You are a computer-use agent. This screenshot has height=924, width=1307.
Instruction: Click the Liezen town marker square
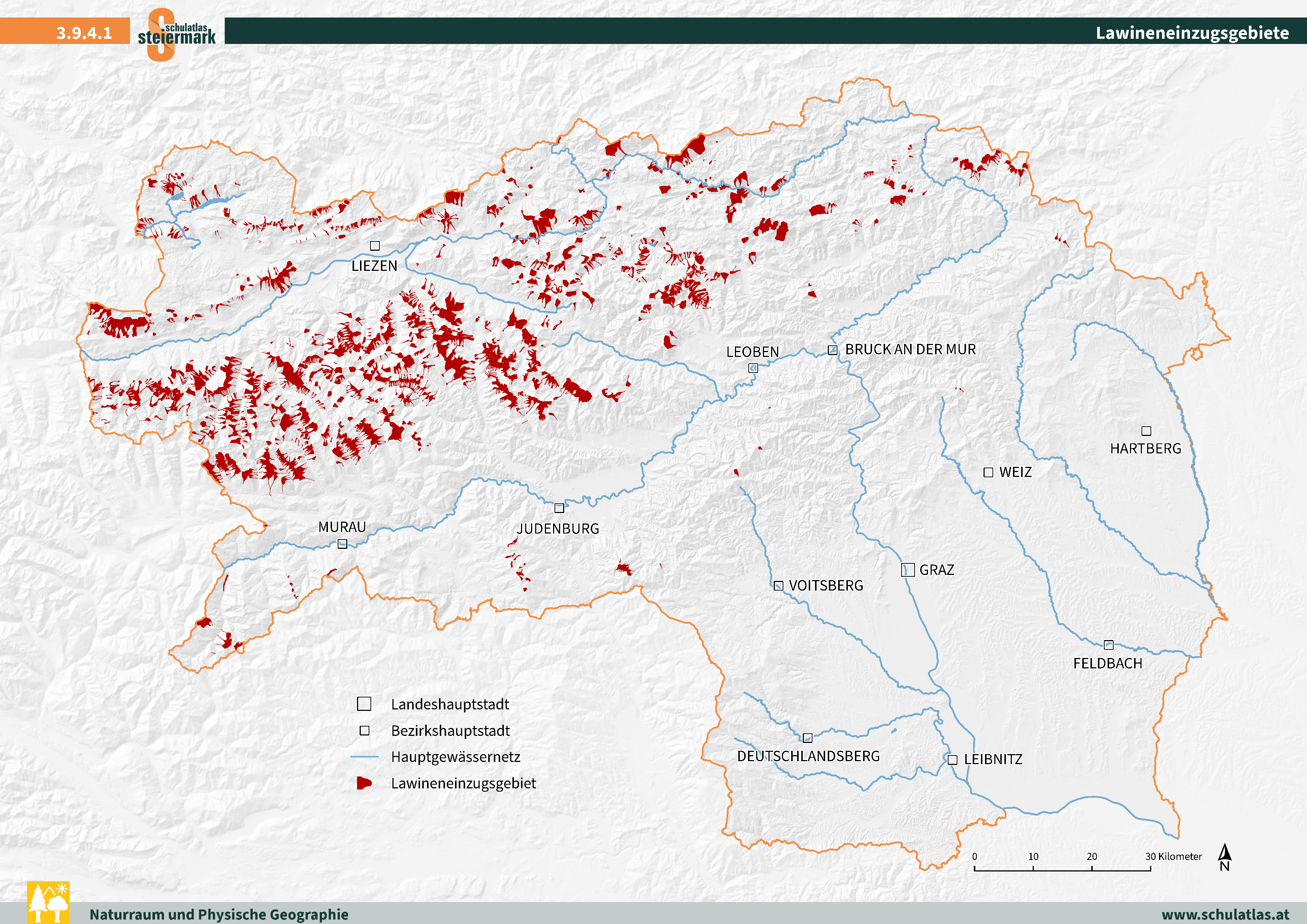(x=375, y=246)
